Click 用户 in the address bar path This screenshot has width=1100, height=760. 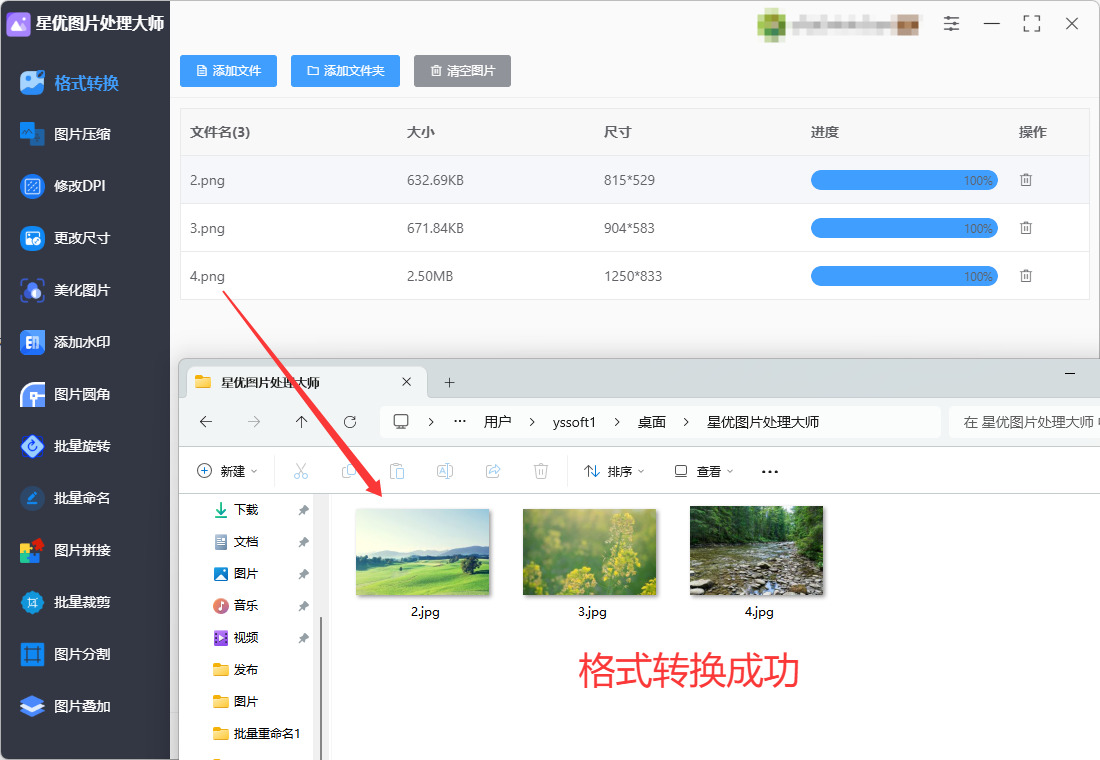(497, 422)
